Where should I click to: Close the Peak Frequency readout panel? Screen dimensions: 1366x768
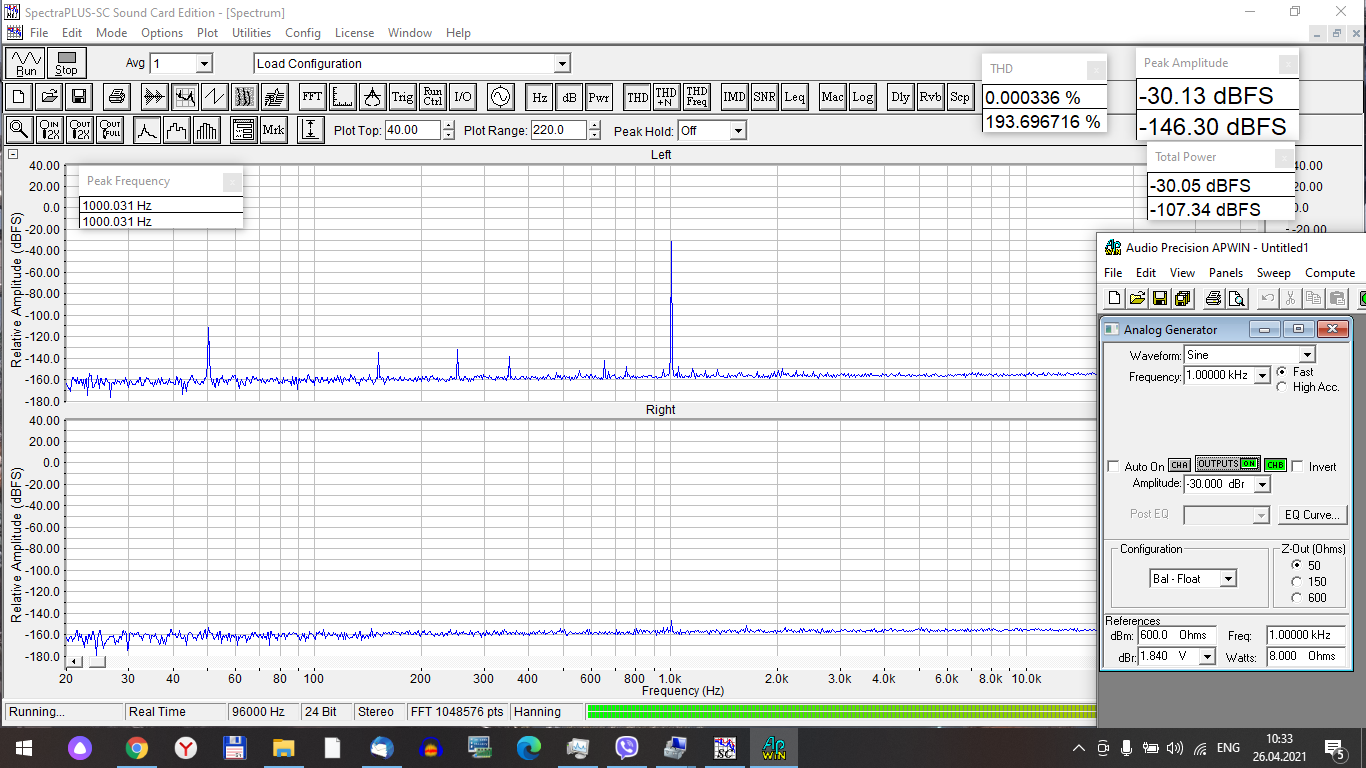point(232,182)
